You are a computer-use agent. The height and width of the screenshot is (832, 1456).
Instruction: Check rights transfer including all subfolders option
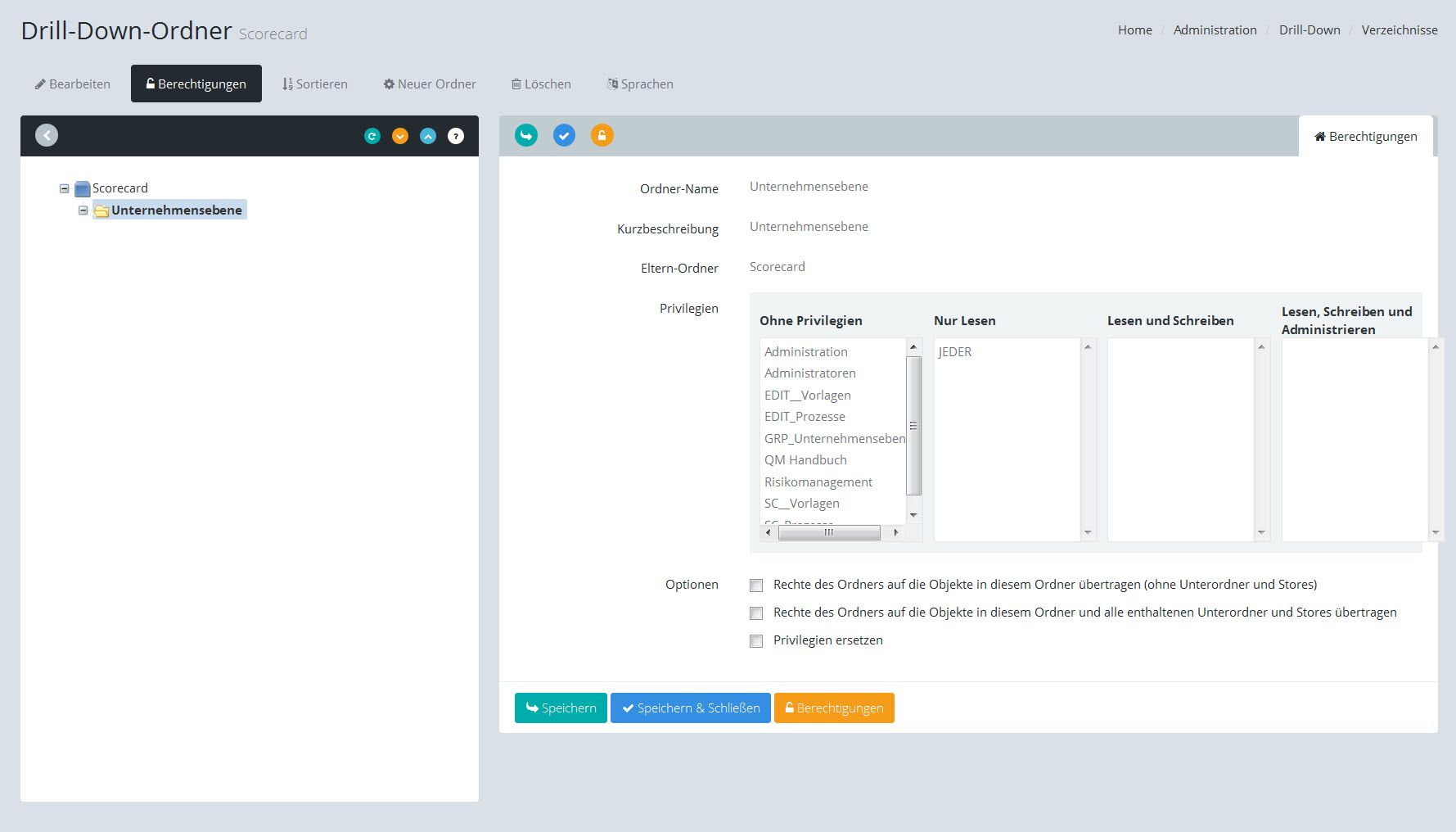coord(756,613)
